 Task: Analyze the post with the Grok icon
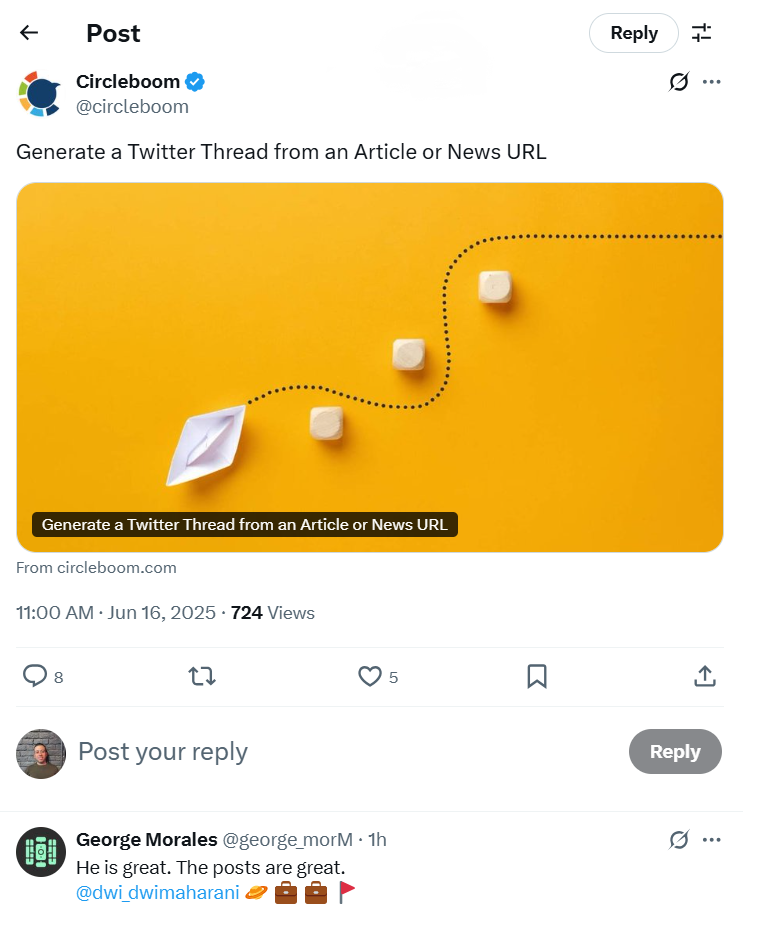click(x=678, y=82)
